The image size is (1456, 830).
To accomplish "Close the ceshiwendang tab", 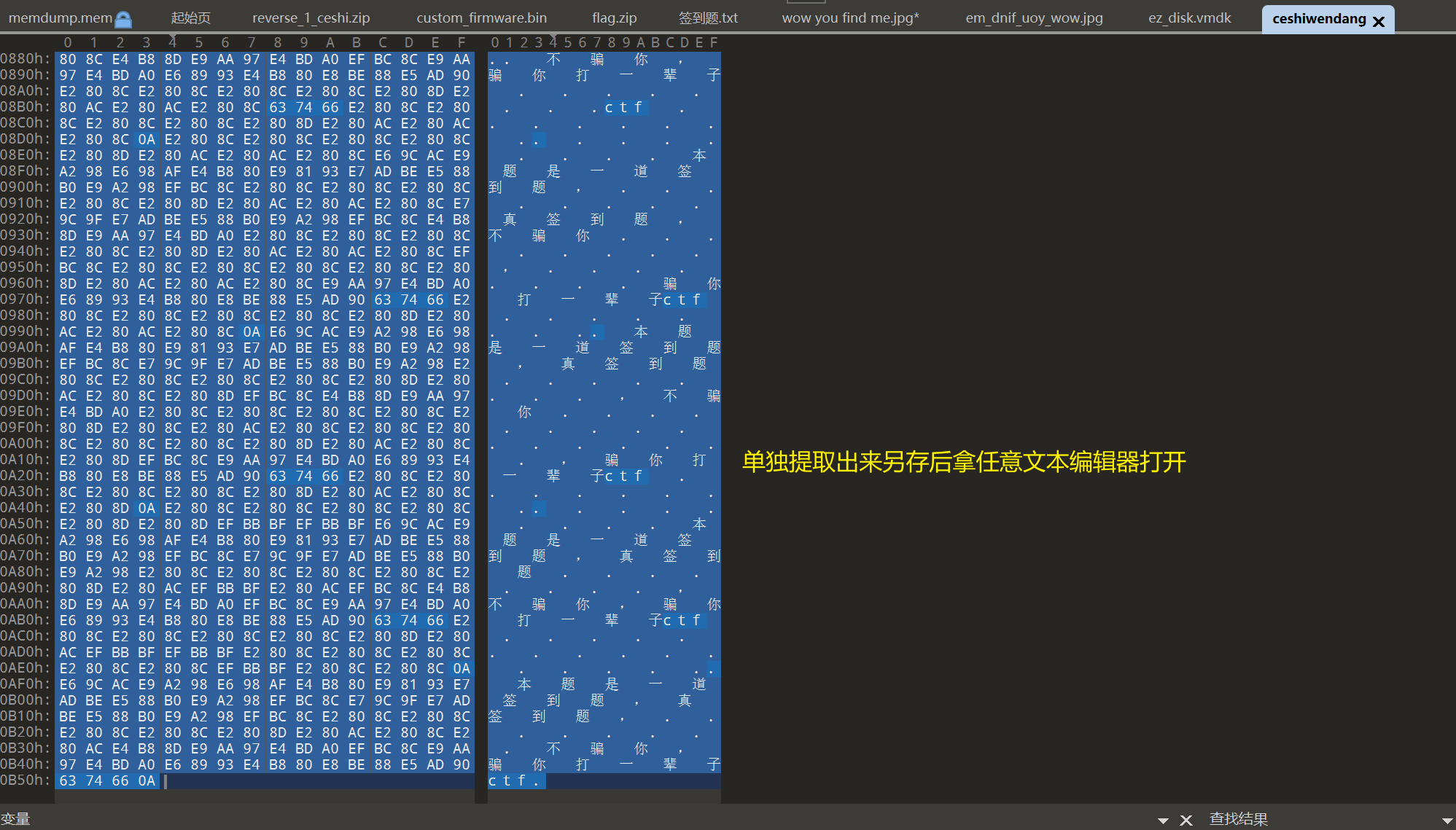I will (1378, 21).
